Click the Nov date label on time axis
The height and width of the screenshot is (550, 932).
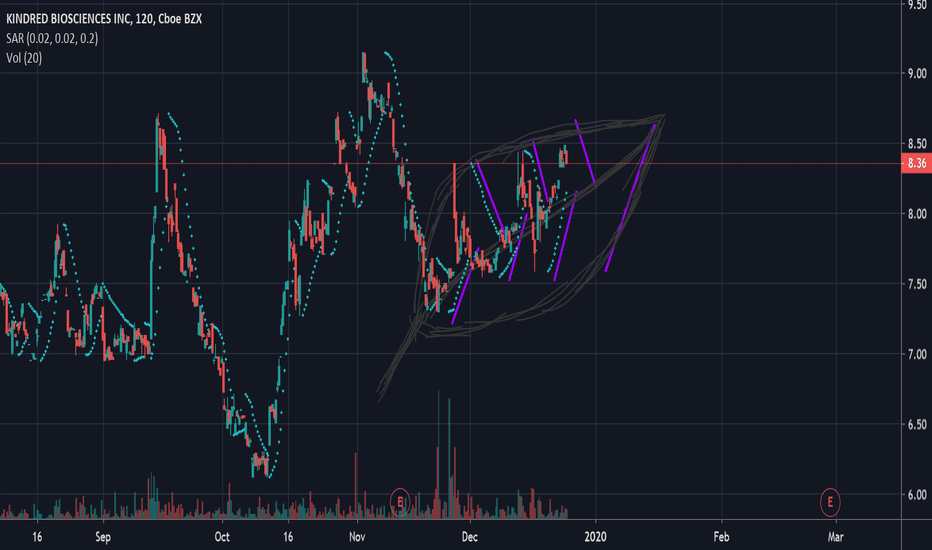point(357,537)
